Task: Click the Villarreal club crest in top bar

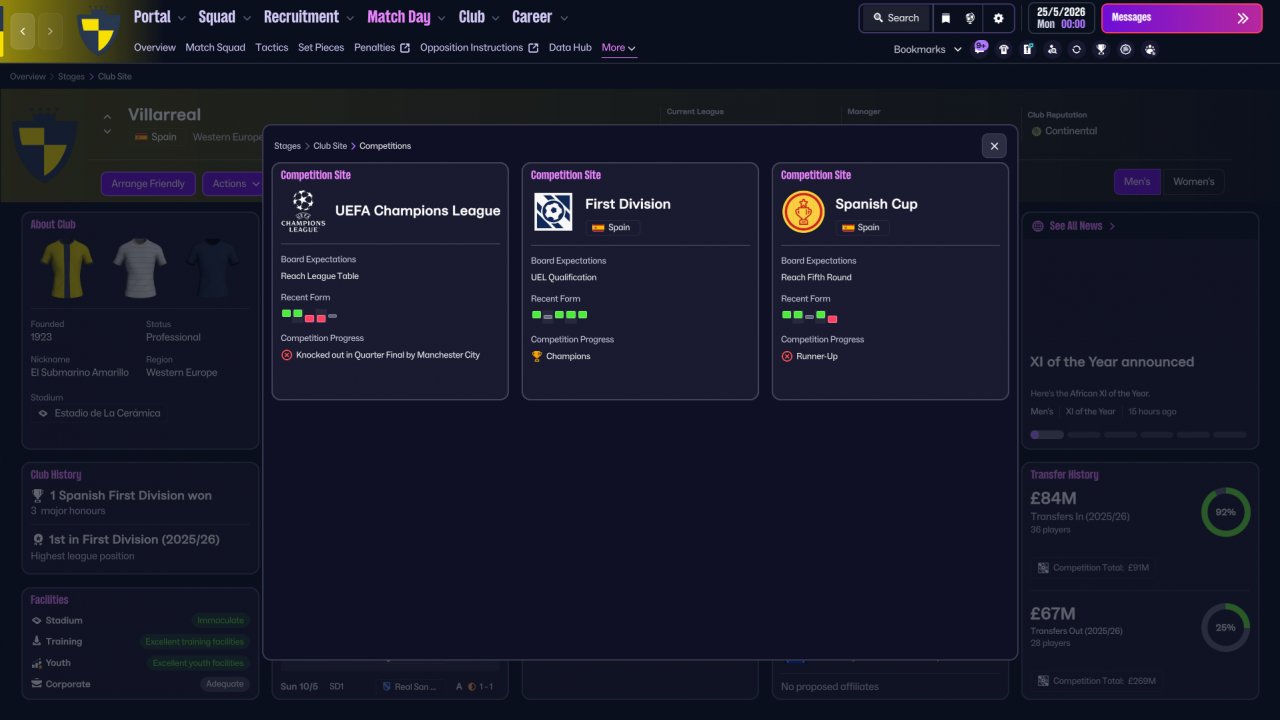Action: click(99, 30)
